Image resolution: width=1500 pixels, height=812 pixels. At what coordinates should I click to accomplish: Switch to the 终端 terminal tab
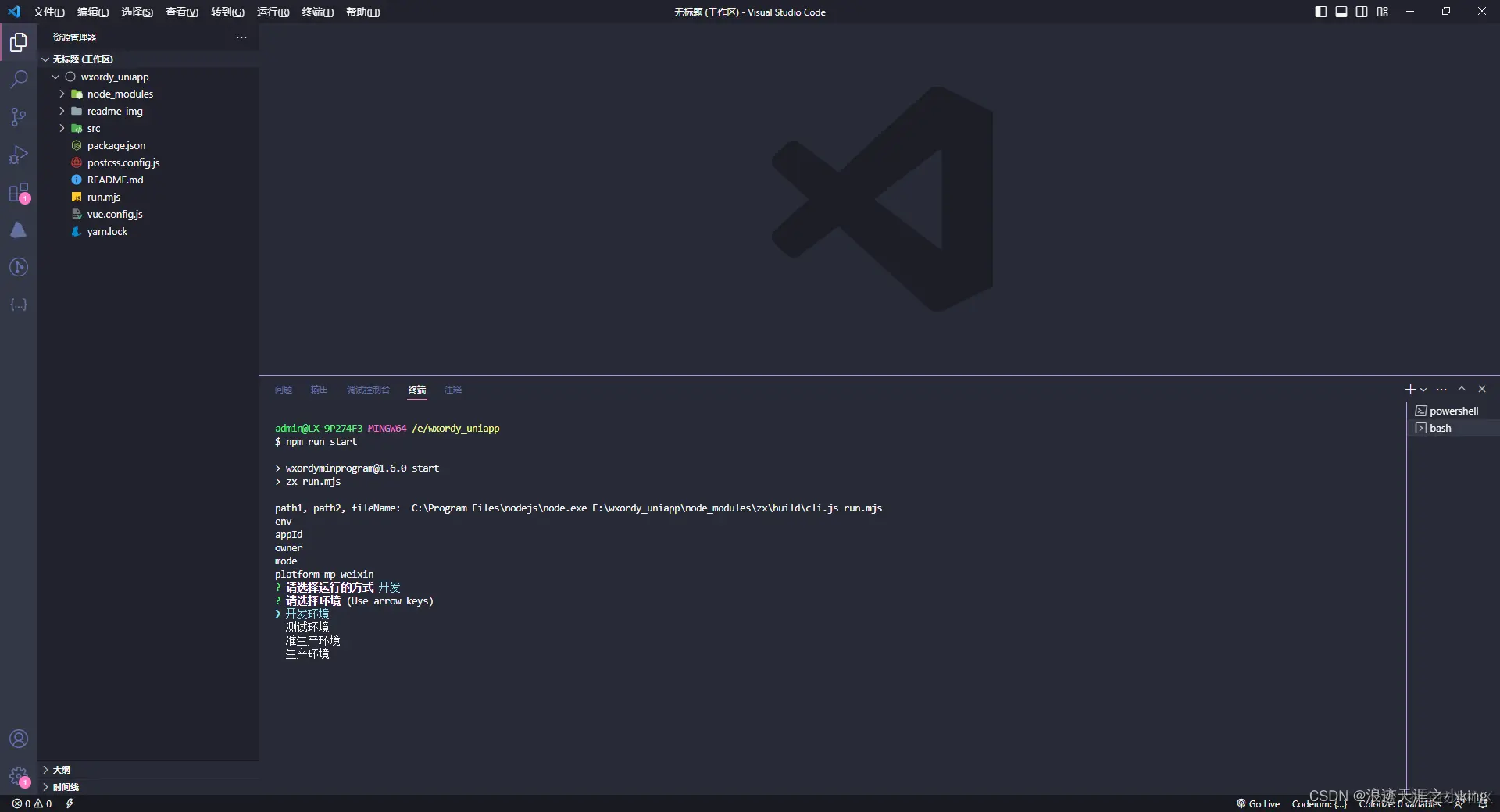coord(417,390)
